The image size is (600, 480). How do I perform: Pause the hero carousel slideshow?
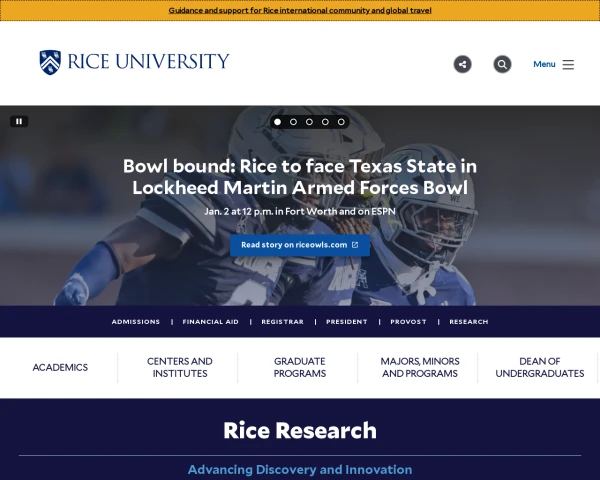pos(19,121)
